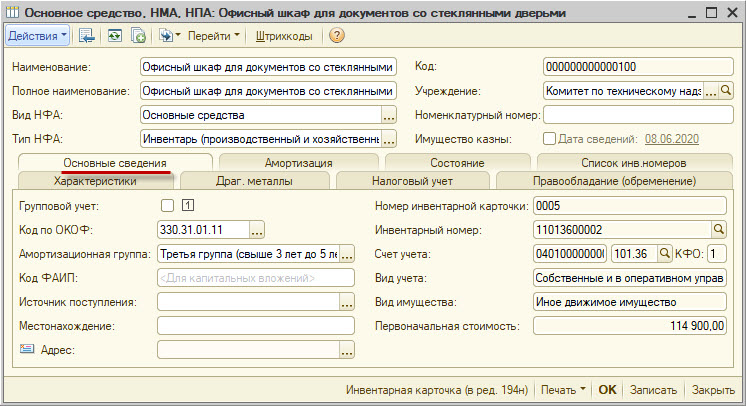Open the Действия dropdown menu

(x=37, y=36)
